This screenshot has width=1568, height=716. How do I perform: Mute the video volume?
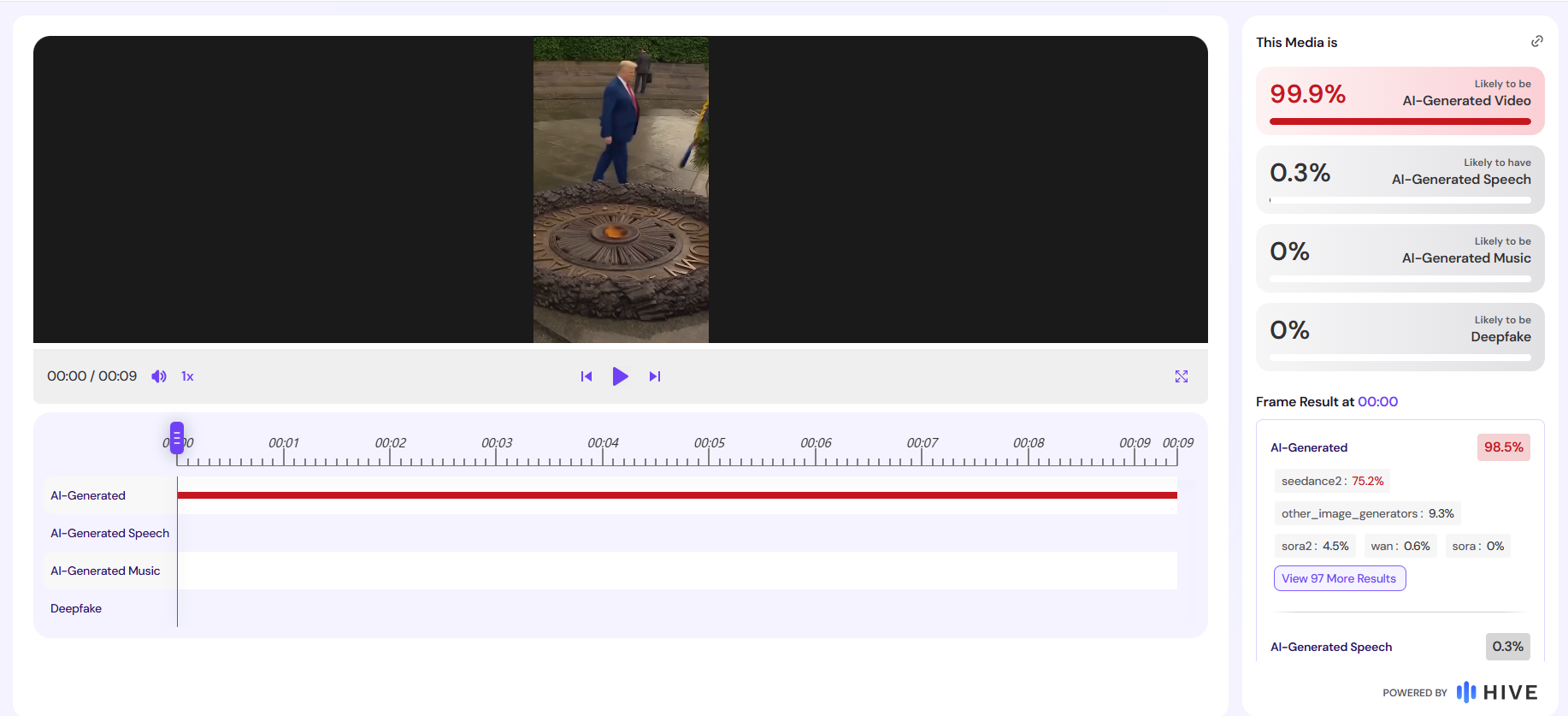(159, 376)
